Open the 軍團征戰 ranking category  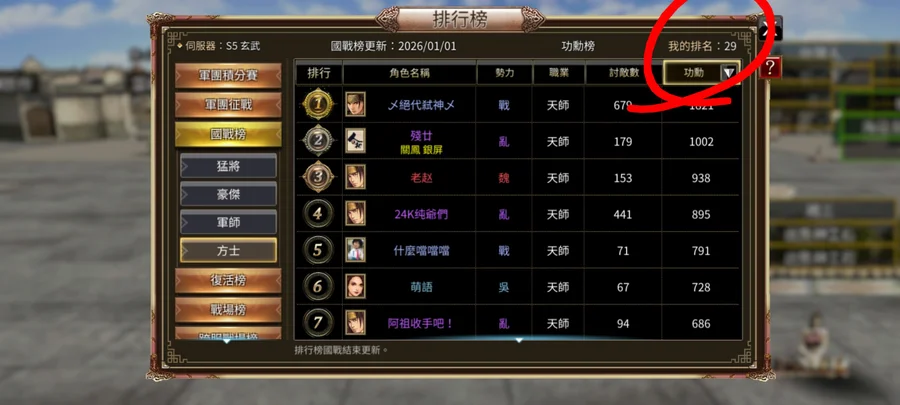228,105
